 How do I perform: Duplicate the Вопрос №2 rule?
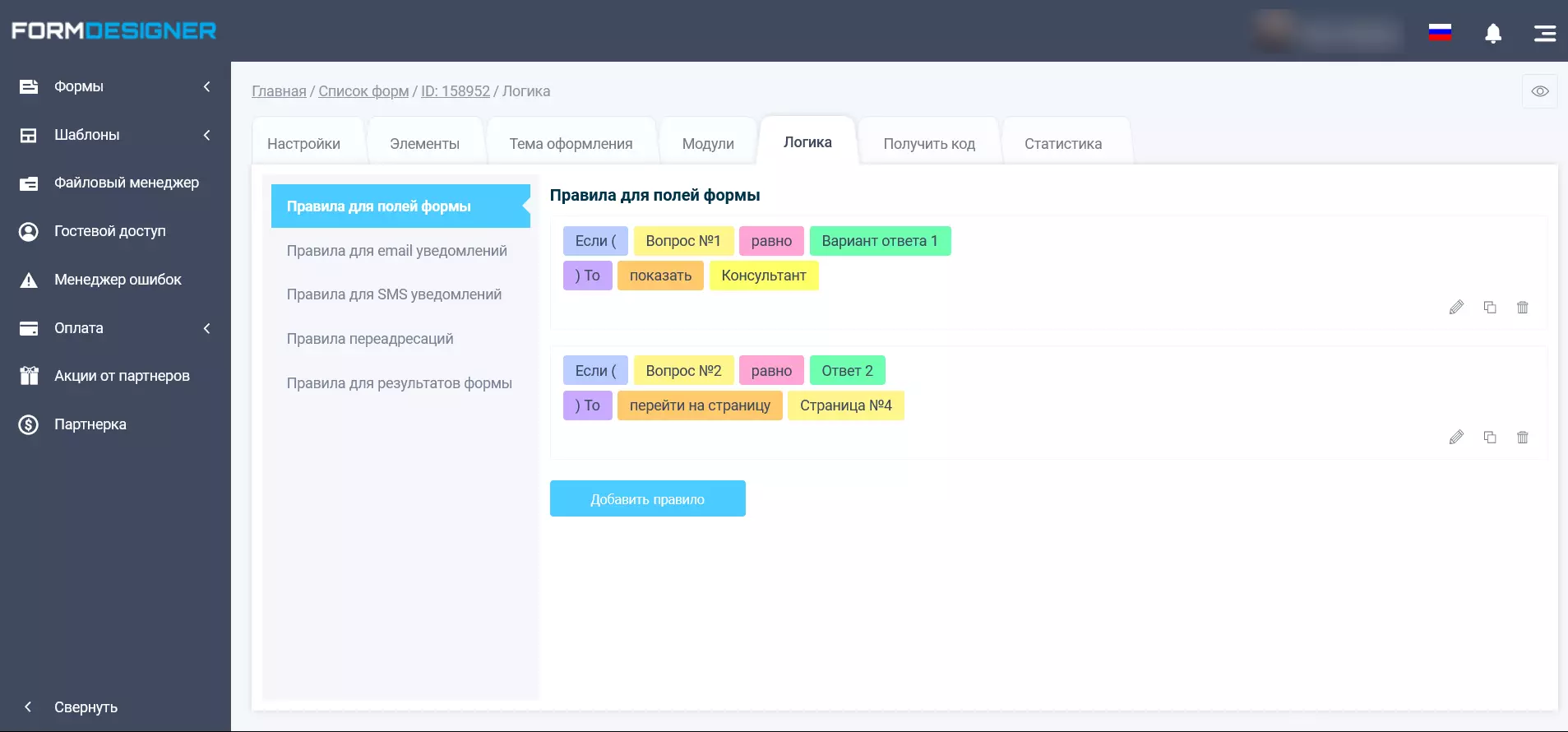[x=1490, y=437]
